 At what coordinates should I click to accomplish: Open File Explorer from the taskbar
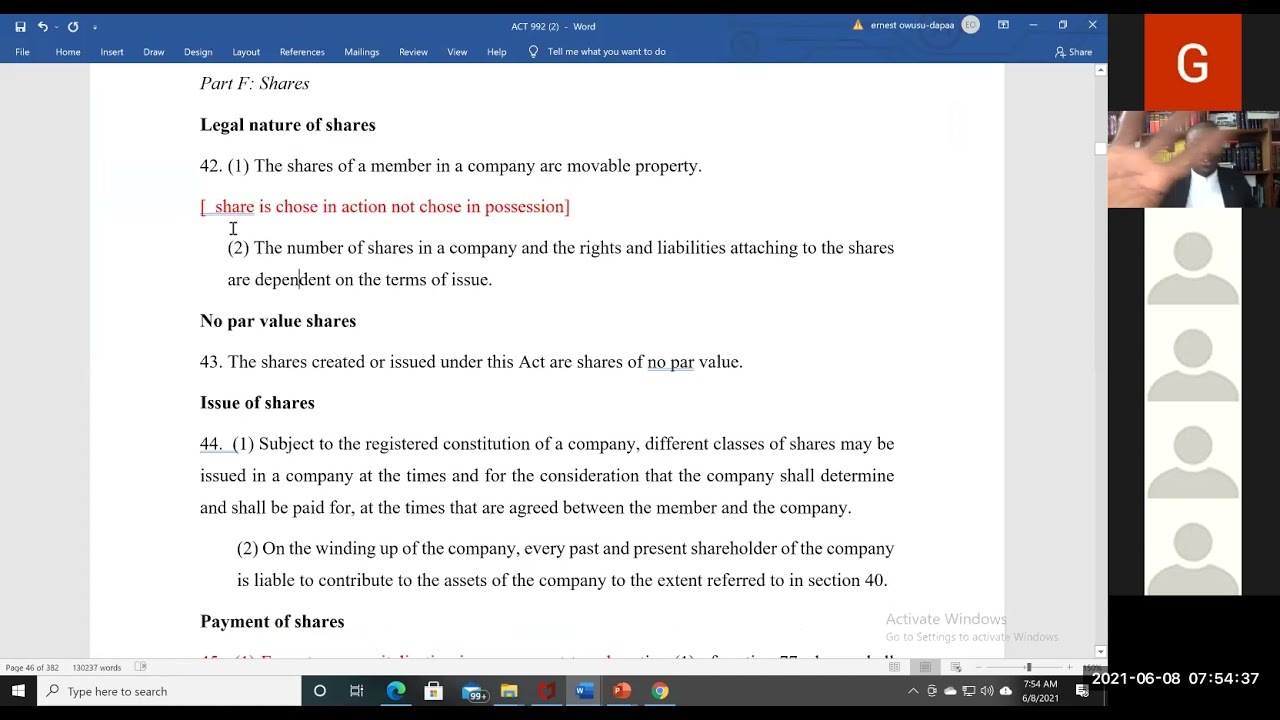pyautogui.click(x=509, y=691)
